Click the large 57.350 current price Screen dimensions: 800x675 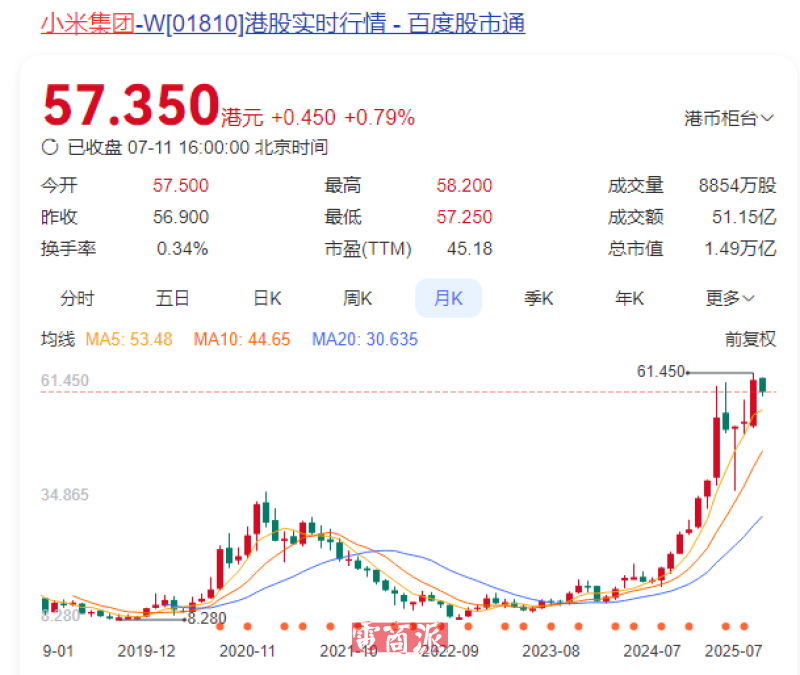131,105
